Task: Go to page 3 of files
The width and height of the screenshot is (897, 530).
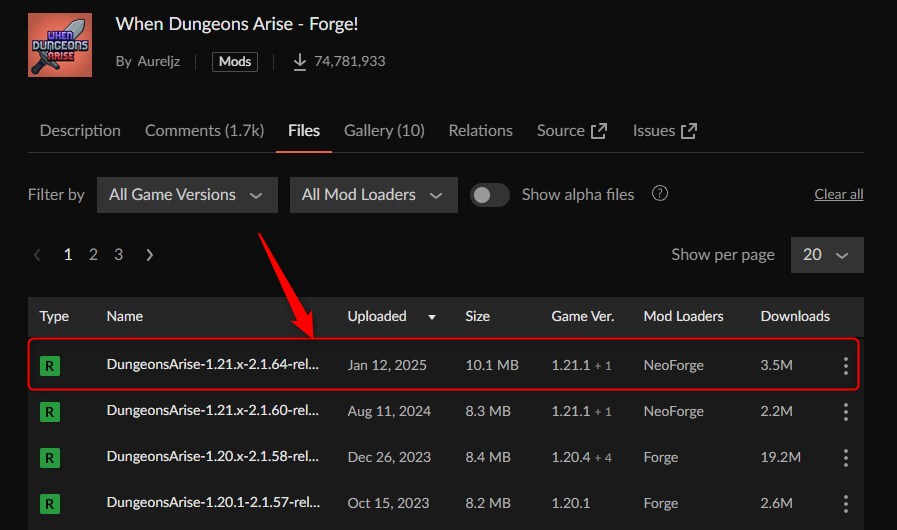Action: 118,255
